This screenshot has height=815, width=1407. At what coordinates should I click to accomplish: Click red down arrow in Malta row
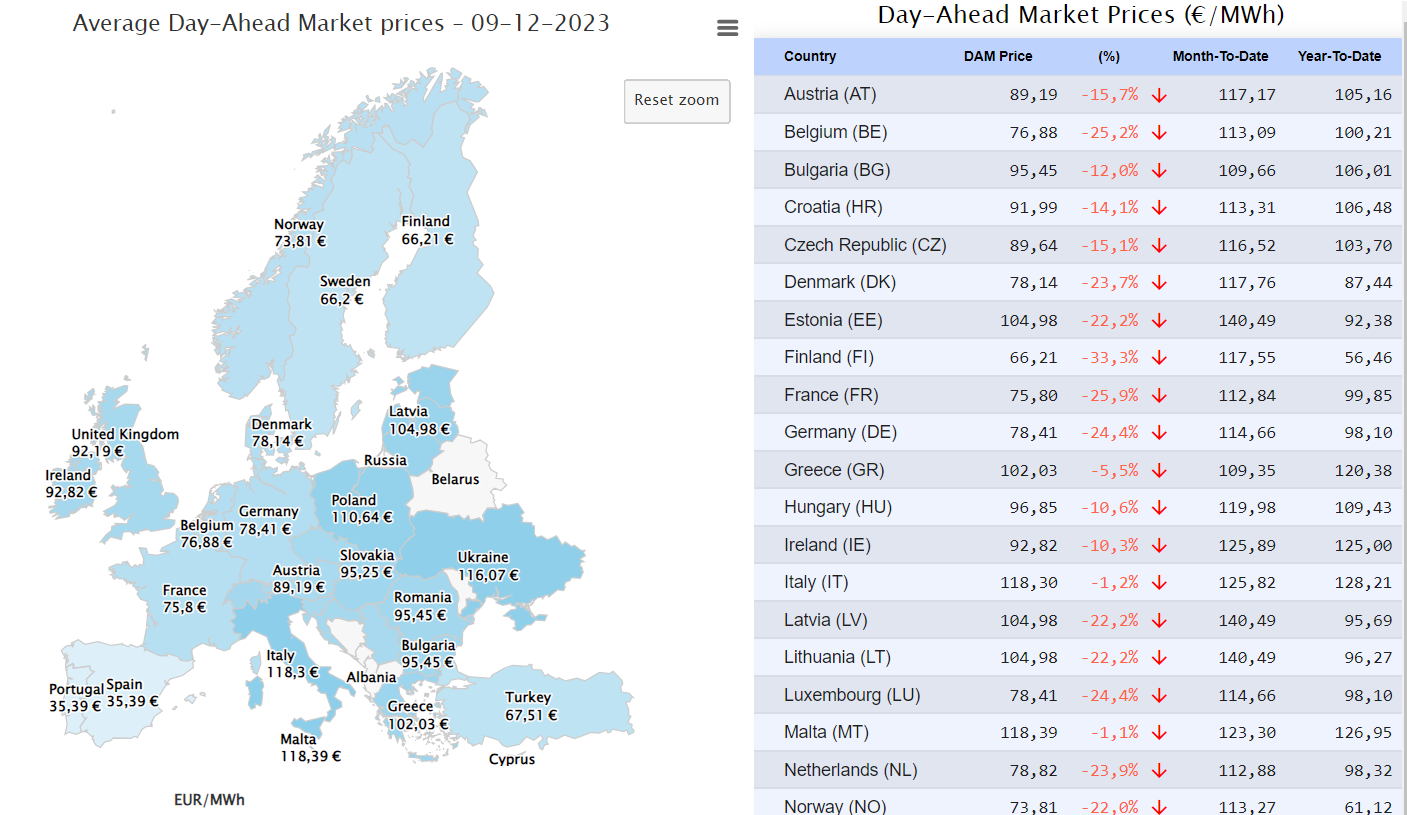pos(1159,733)
